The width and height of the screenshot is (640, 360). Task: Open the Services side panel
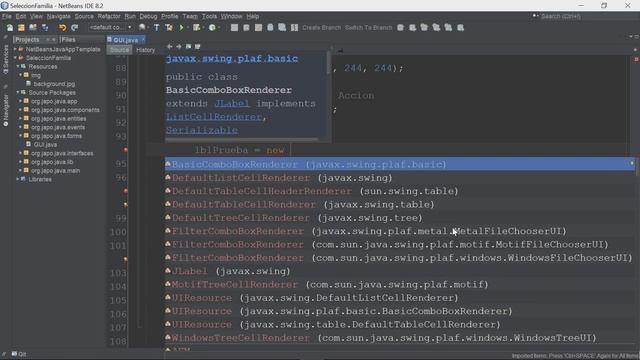point(5,58)
